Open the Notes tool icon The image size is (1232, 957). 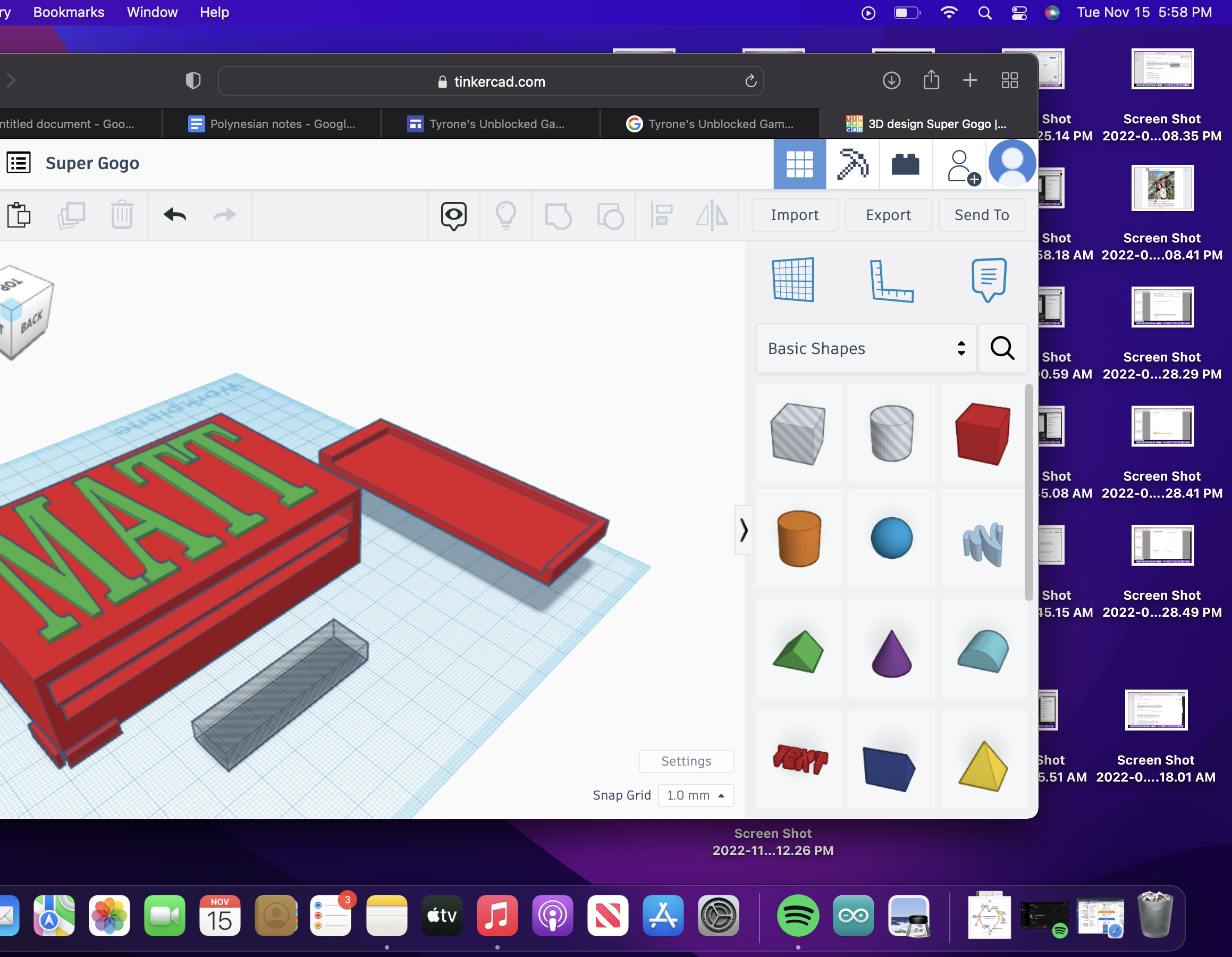coord(988,280)
